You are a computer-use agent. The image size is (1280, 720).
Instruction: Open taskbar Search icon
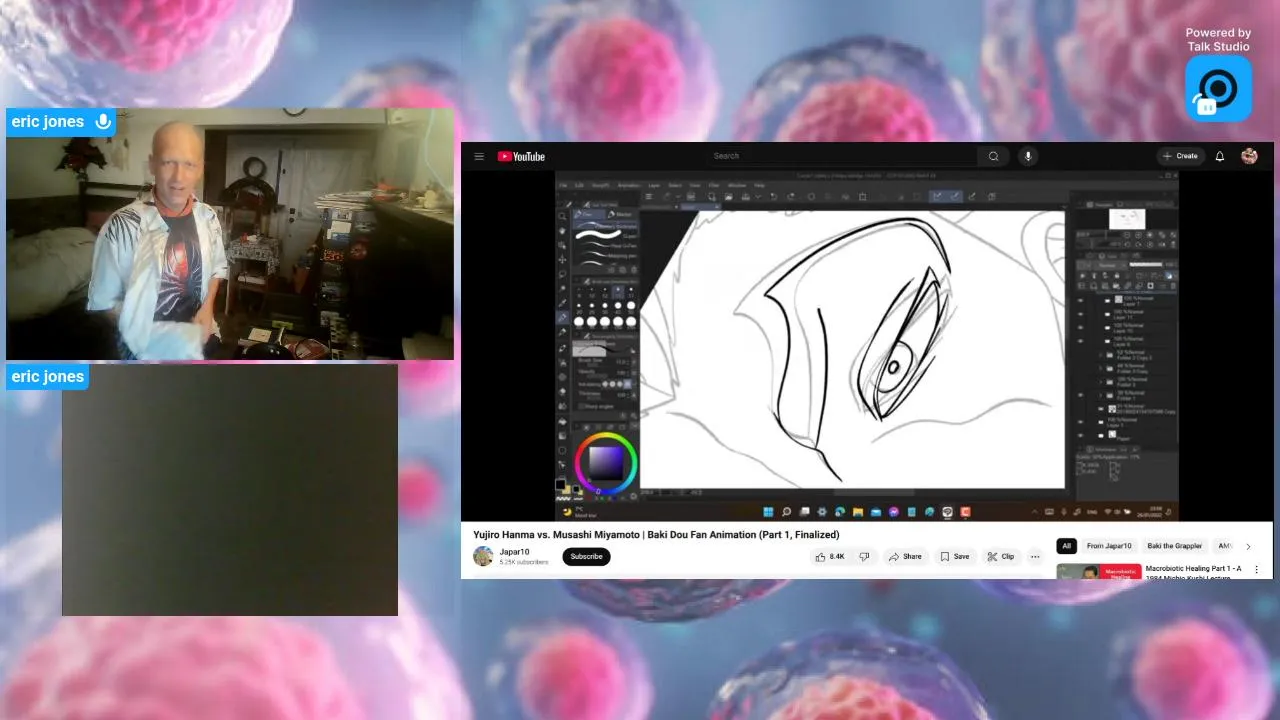click(x=786, y=512)
